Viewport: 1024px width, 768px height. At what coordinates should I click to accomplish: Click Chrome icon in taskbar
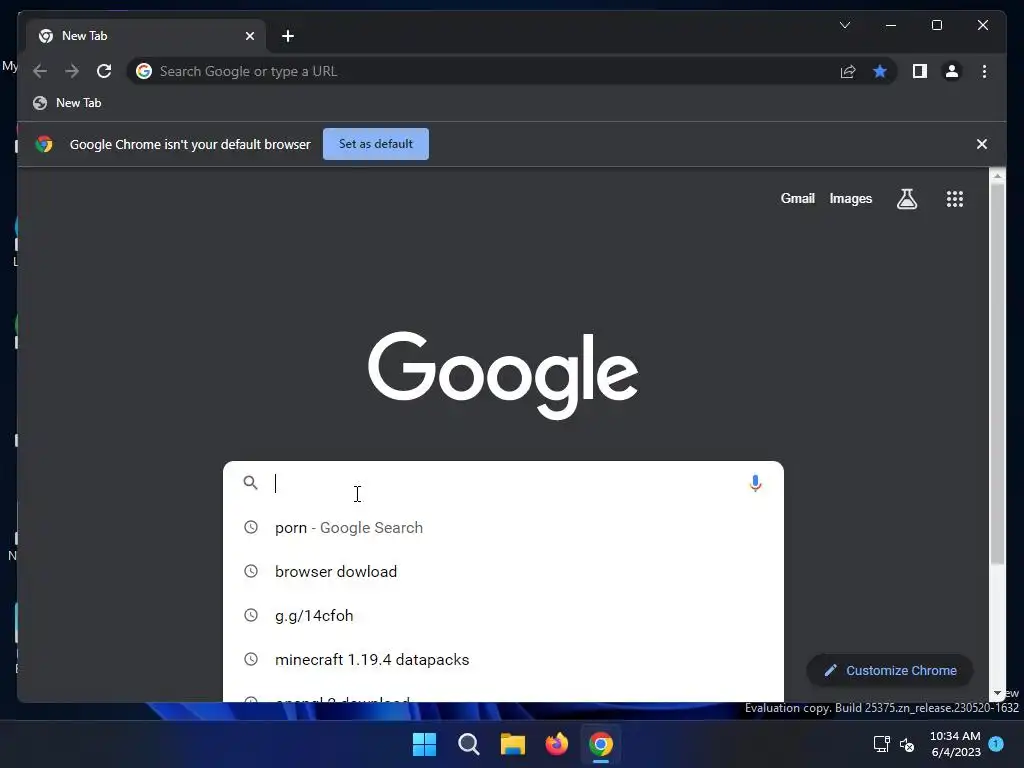tap(601, 744)
